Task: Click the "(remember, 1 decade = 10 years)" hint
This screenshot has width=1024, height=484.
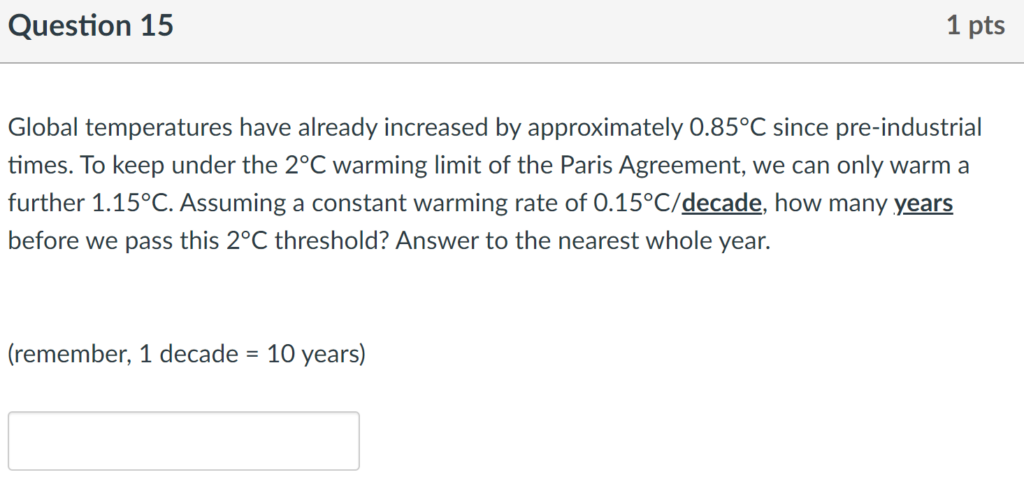Action: coord(187,354)
